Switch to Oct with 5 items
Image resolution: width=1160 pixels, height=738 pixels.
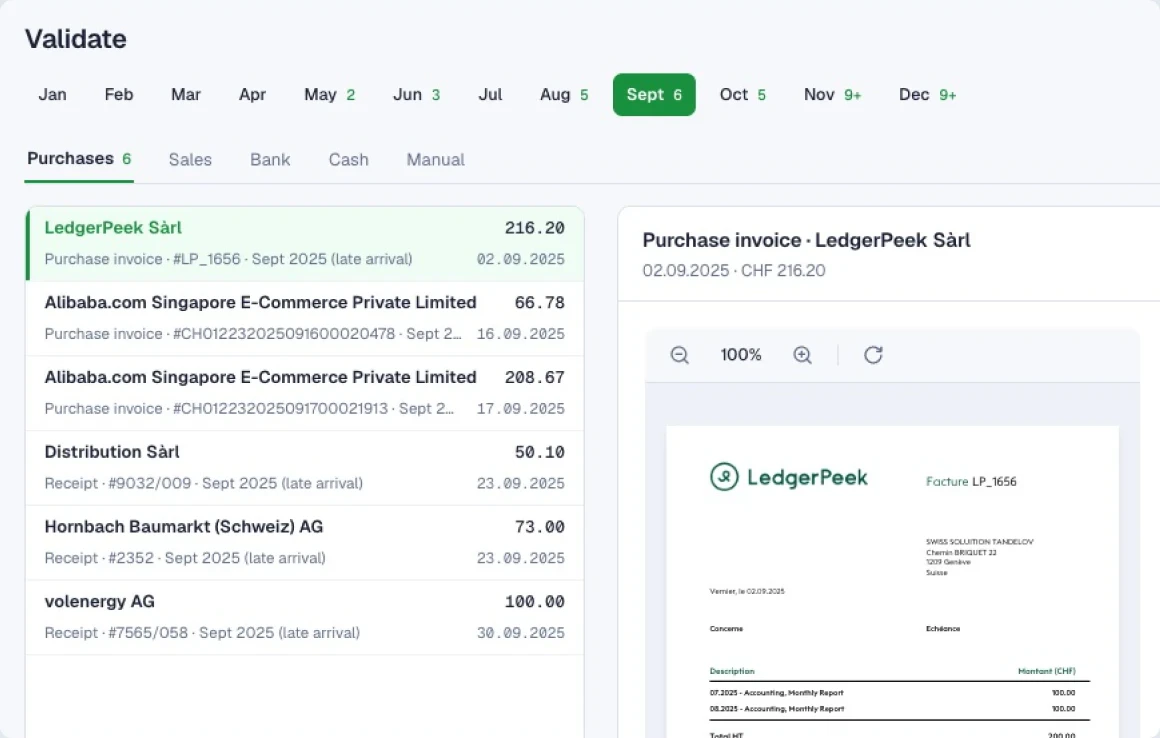pyautogui.click(x=743, y=95)
